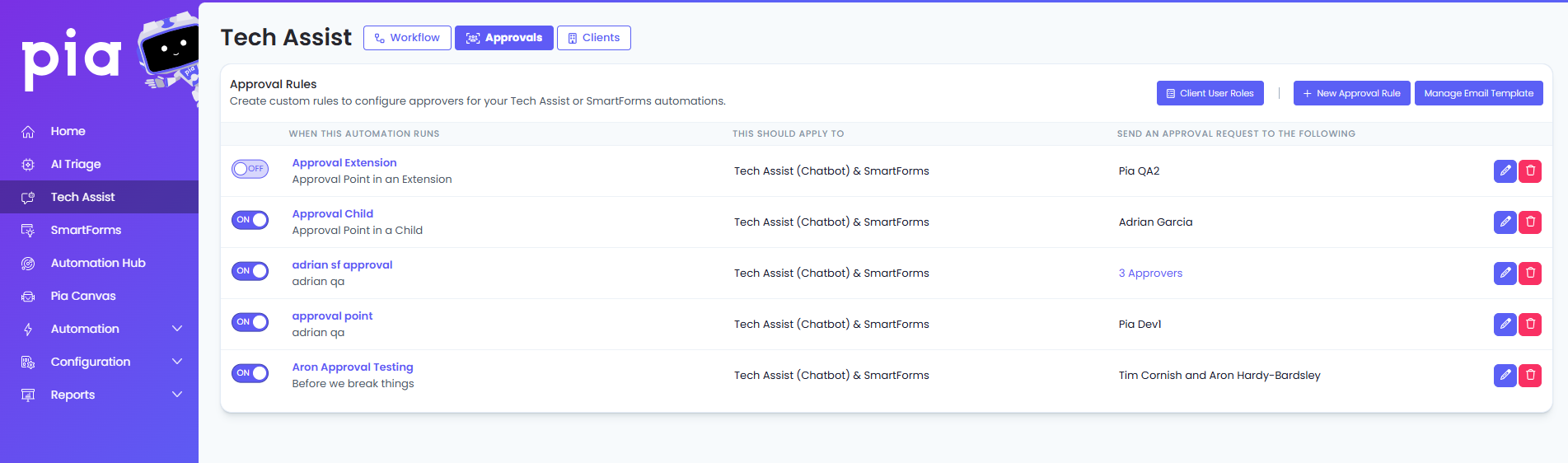Click edit pencil for adrian sf approval
This screenshot has width=1568, height=463.
pos(1505,273)
